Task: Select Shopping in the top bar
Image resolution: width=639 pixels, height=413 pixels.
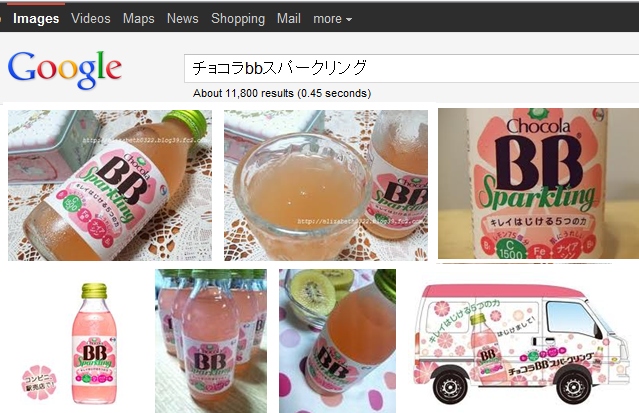Action: coord(238,18)
